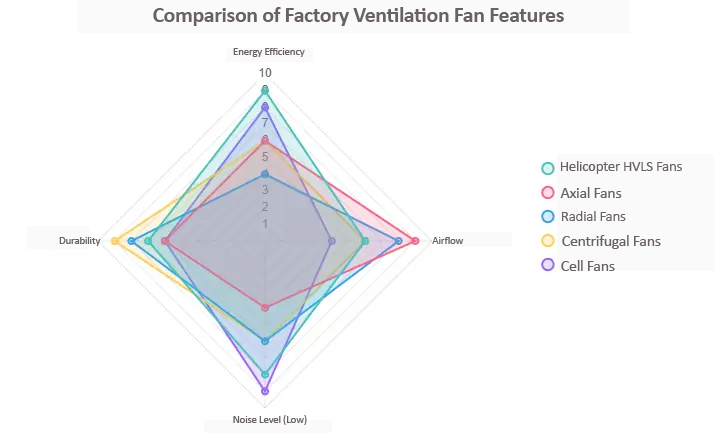719x433 pixels.
Task: Click the Axial Fans legend marker circle
Action: tap(547, 192)
